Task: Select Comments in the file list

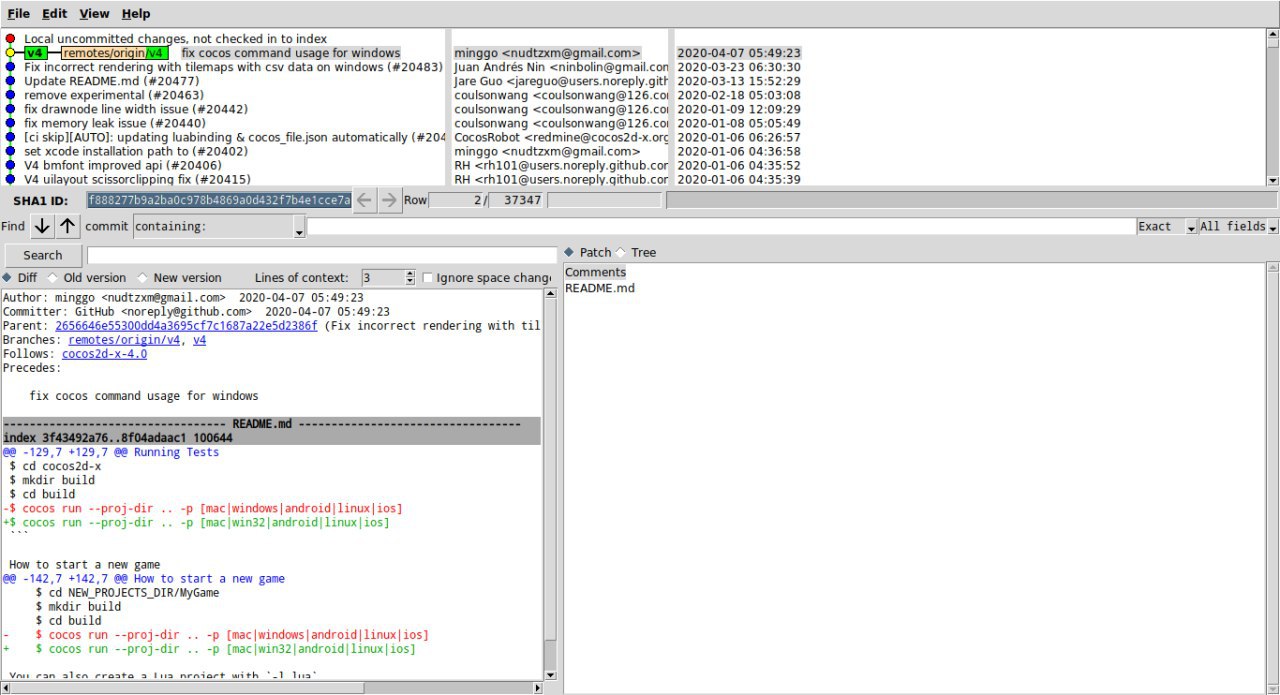Action: [595, 272]
